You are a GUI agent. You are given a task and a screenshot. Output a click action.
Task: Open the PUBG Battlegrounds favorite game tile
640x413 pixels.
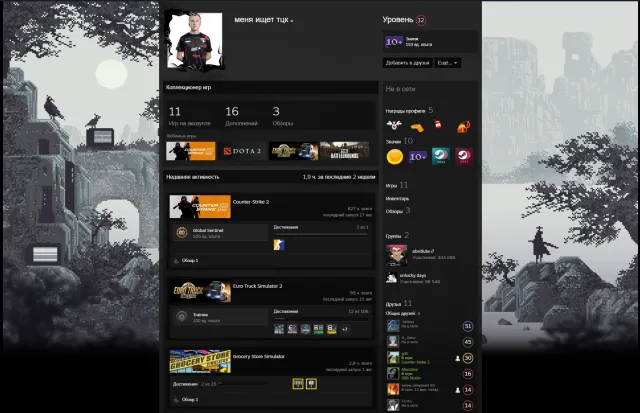coord(345,151)
